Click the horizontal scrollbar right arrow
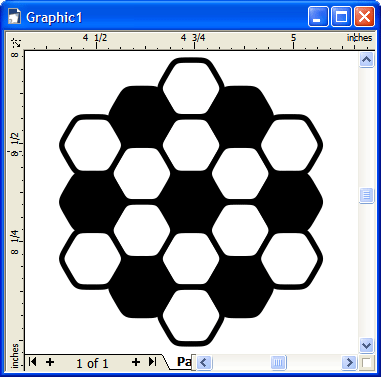The width and height of the screenshot is (381, 377). 349,362
